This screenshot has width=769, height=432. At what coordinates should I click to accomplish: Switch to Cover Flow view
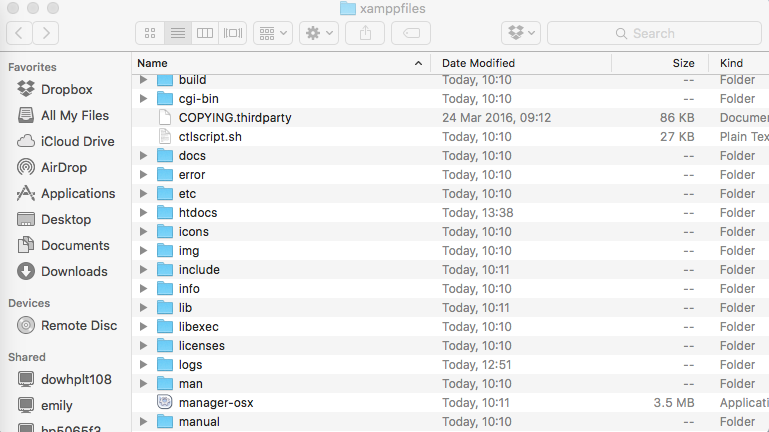[232, 33]
